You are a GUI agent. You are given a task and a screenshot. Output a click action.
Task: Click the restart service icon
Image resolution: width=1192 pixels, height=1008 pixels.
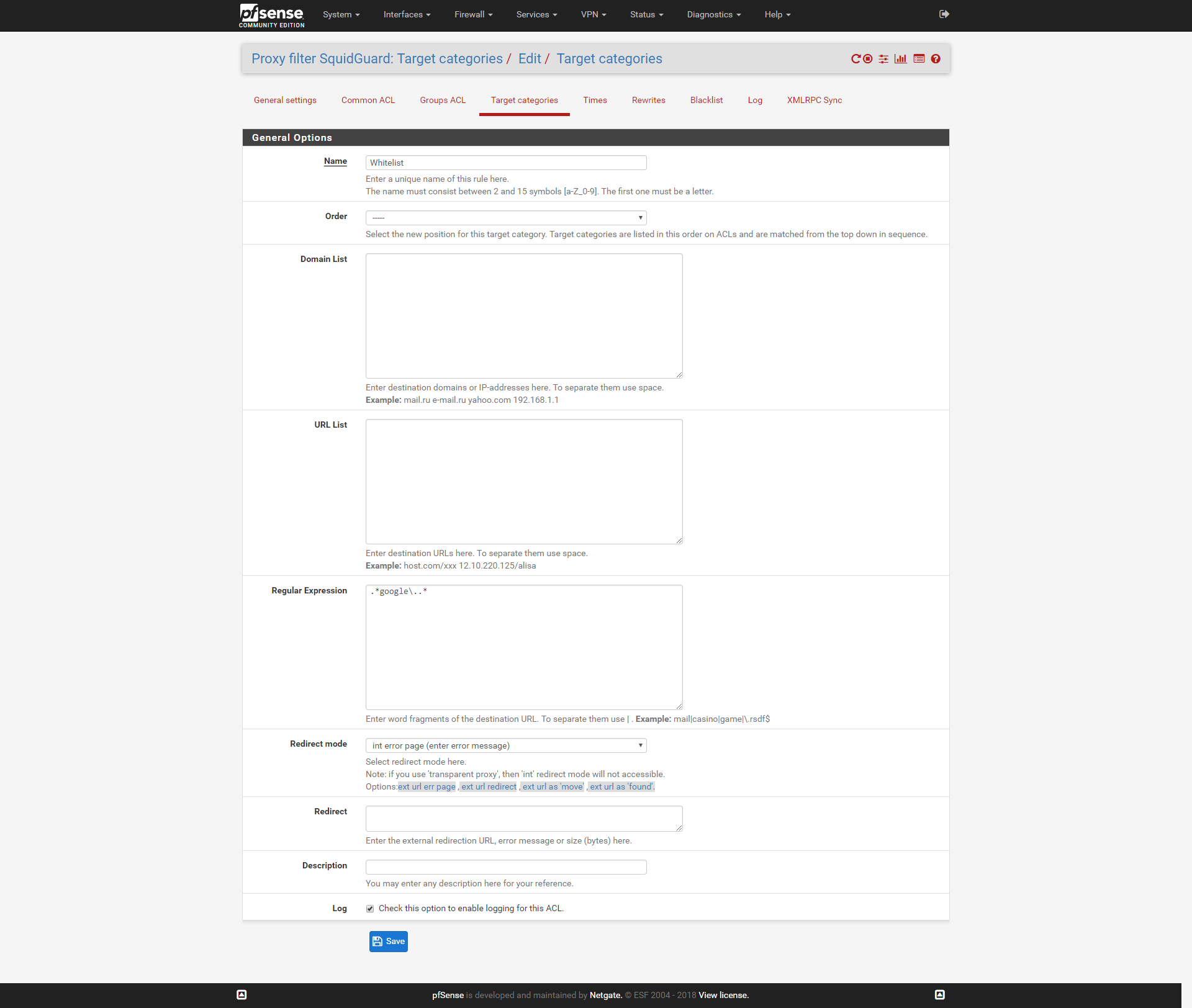(856, 59)
